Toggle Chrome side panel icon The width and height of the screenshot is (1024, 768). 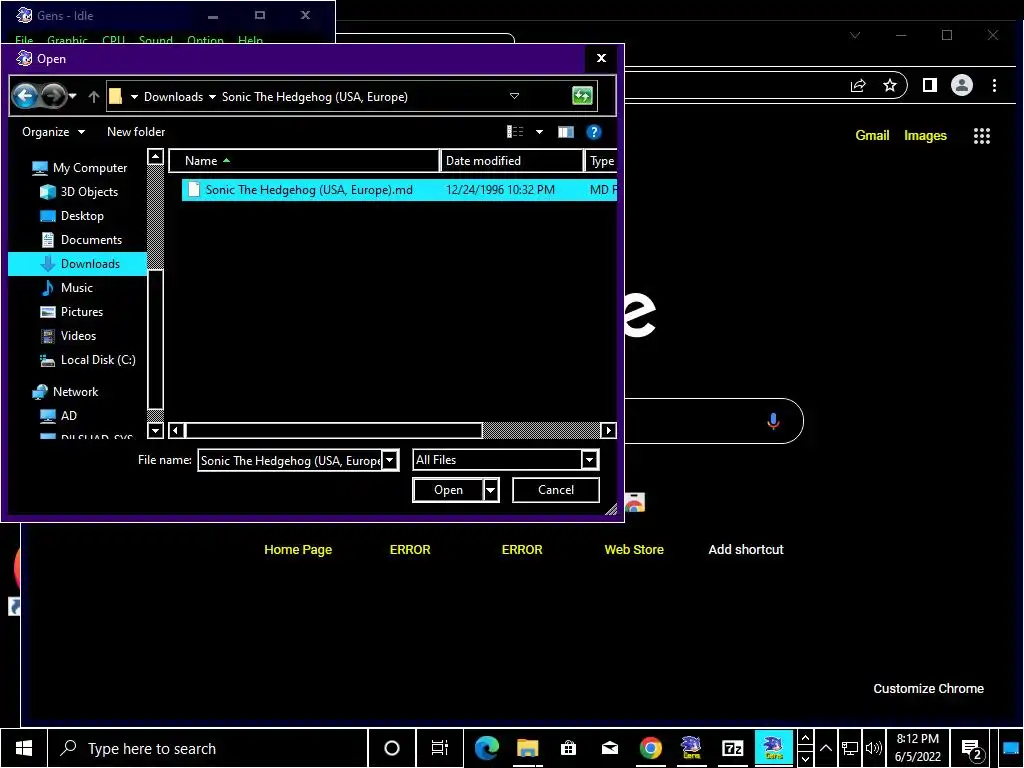[930, 85]
